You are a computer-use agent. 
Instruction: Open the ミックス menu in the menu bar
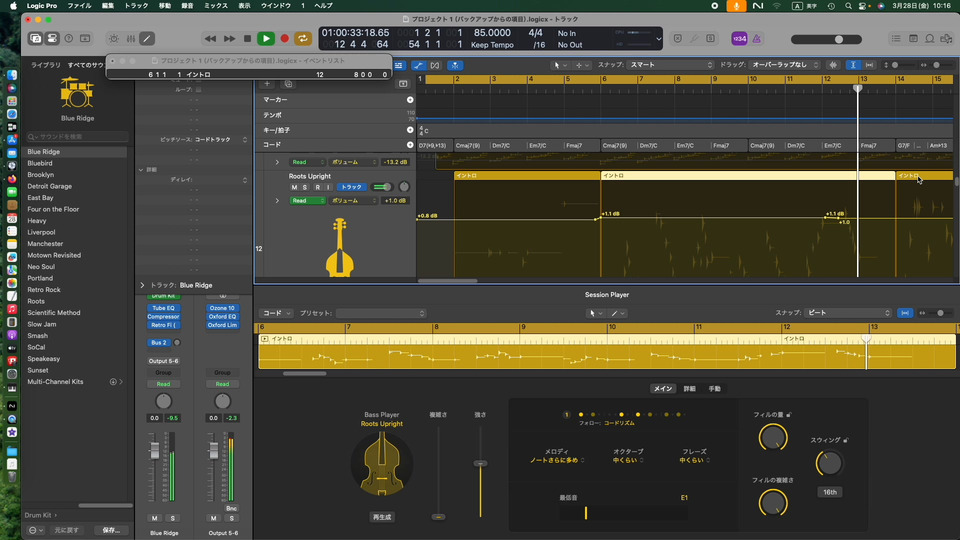[x=215, y=6]
